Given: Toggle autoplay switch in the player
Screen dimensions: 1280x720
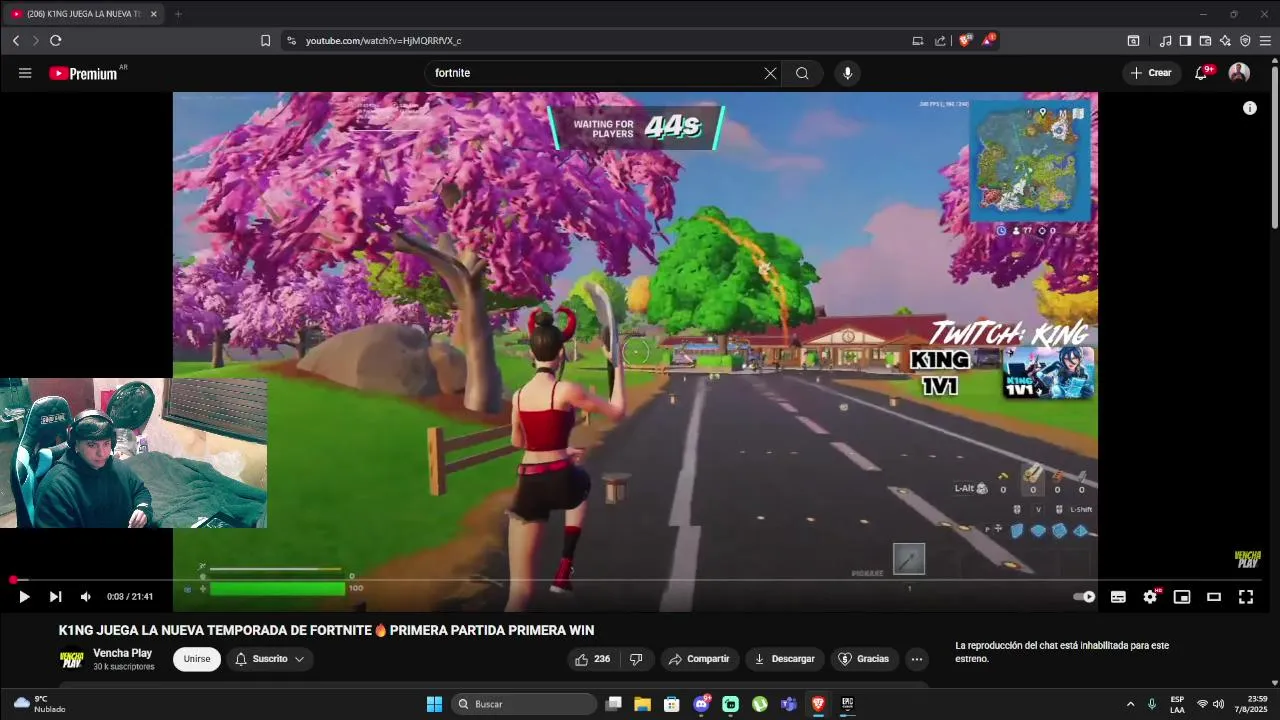Looking at the screenshot, I should click(x=1084, y=597).
